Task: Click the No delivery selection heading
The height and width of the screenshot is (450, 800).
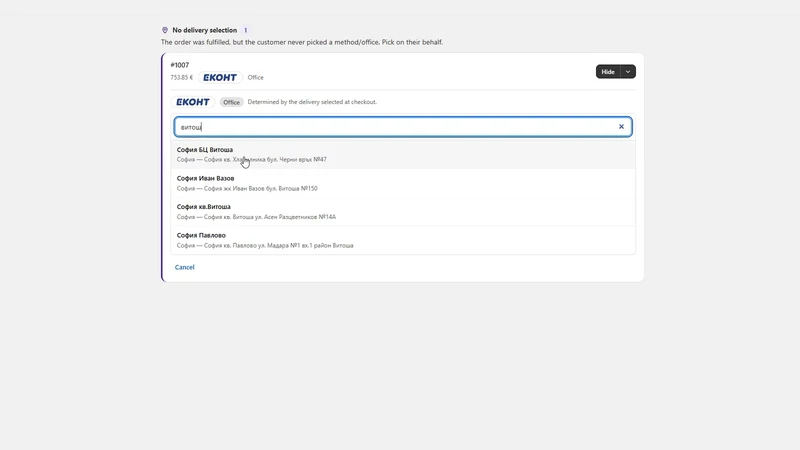Action: pyautogui.click(x=205, y=30)
